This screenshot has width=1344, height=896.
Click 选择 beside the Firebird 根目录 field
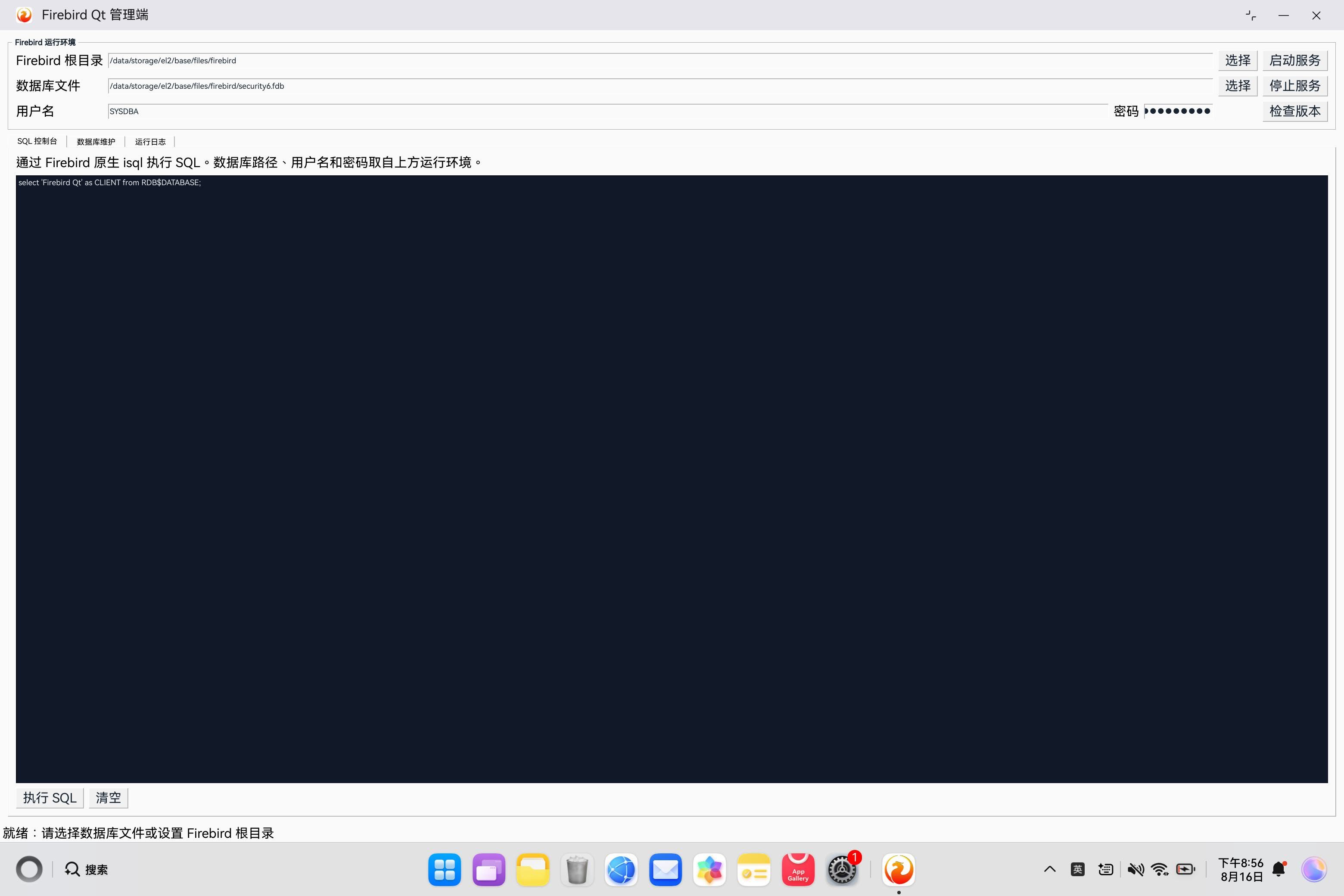click(1238, 61)
